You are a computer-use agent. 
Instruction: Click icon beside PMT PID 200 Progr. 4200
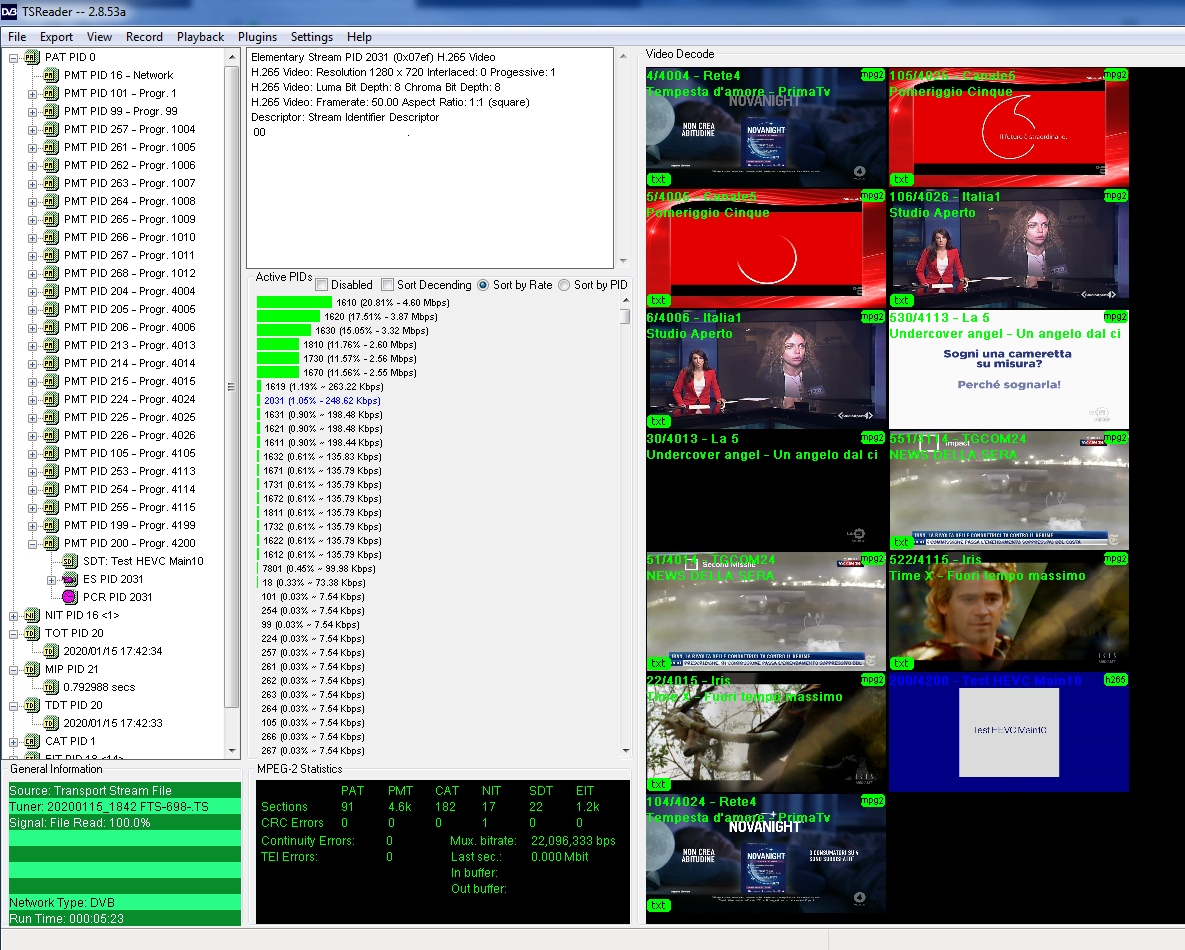click(51, 543)
